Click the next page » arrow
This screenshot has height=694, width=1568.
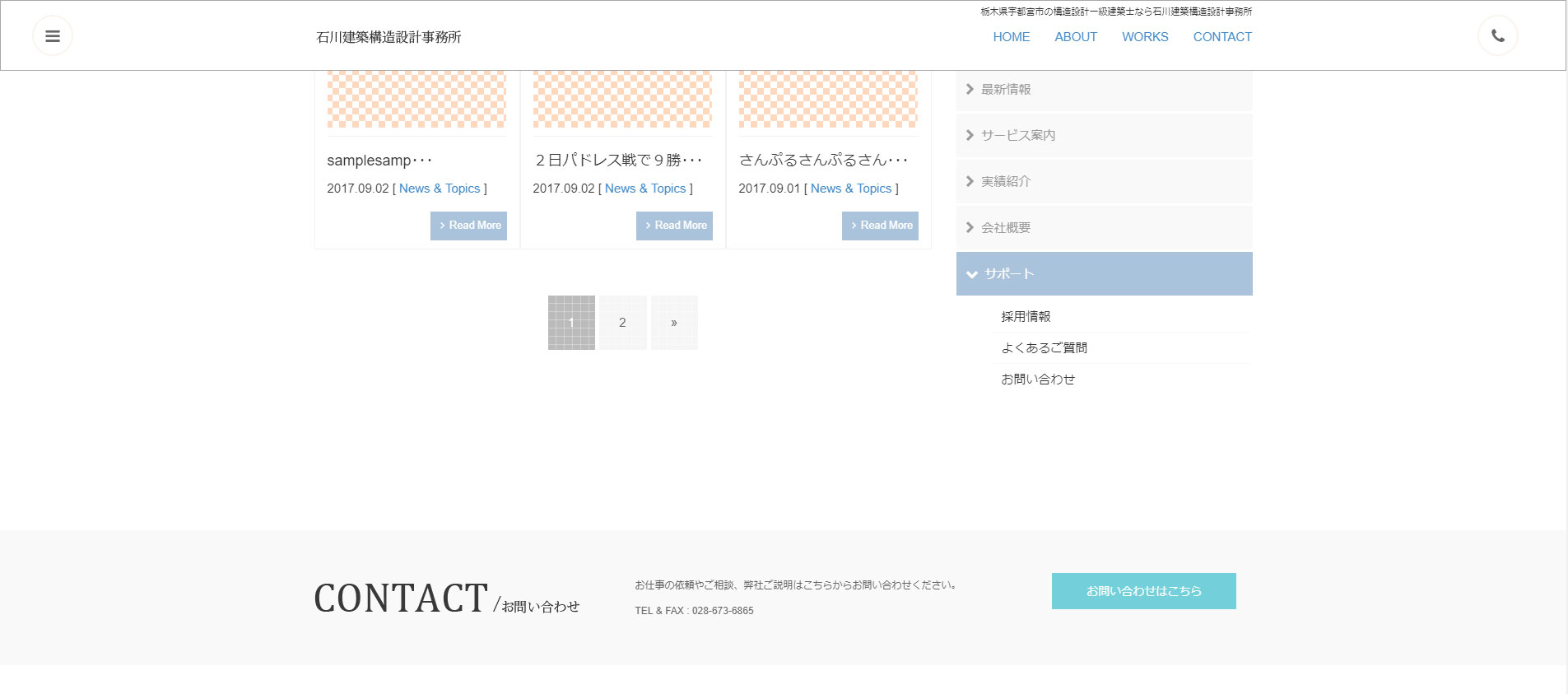(x=674, y=323)
